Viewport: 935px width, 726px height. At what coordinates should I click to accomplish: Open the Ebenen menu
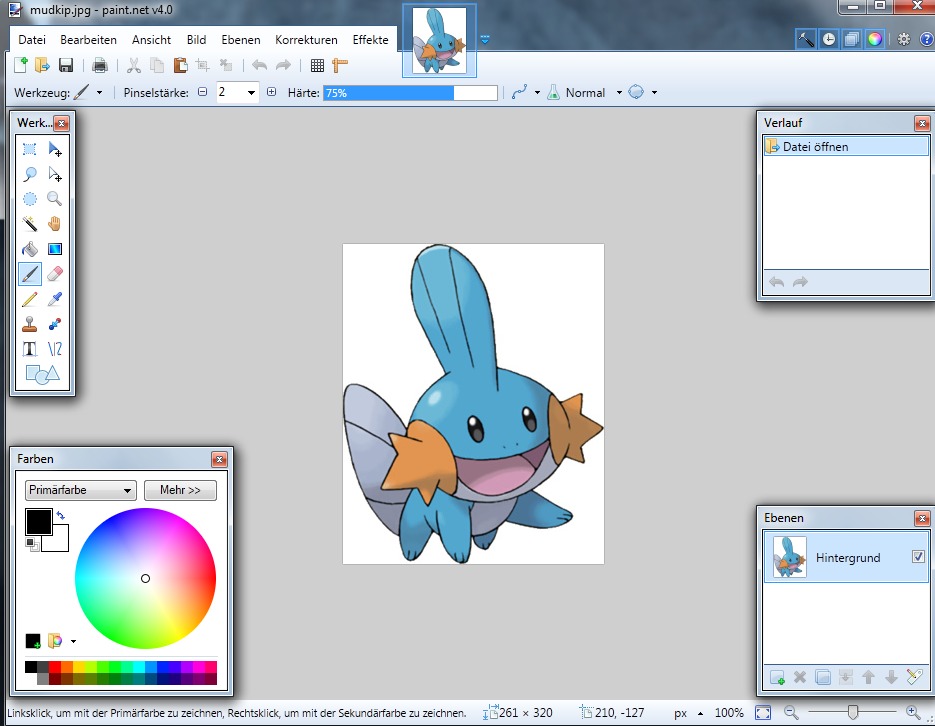click(241, 40)
